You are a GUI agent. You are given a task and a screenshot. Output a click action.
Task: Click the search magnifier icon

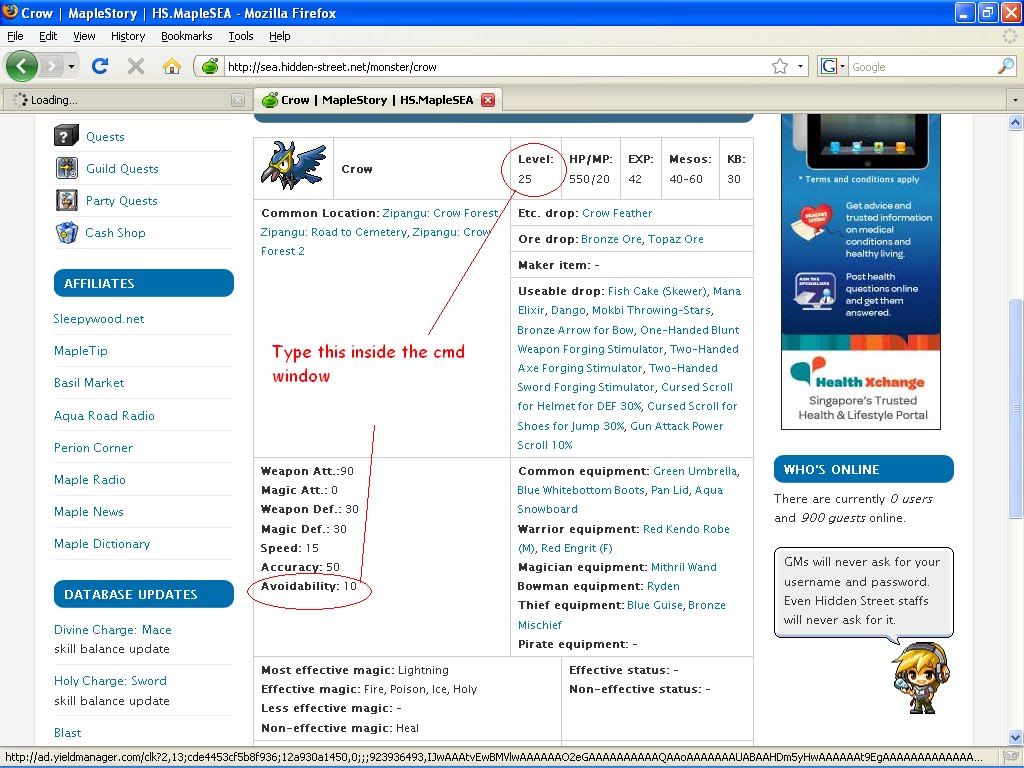1006,66
